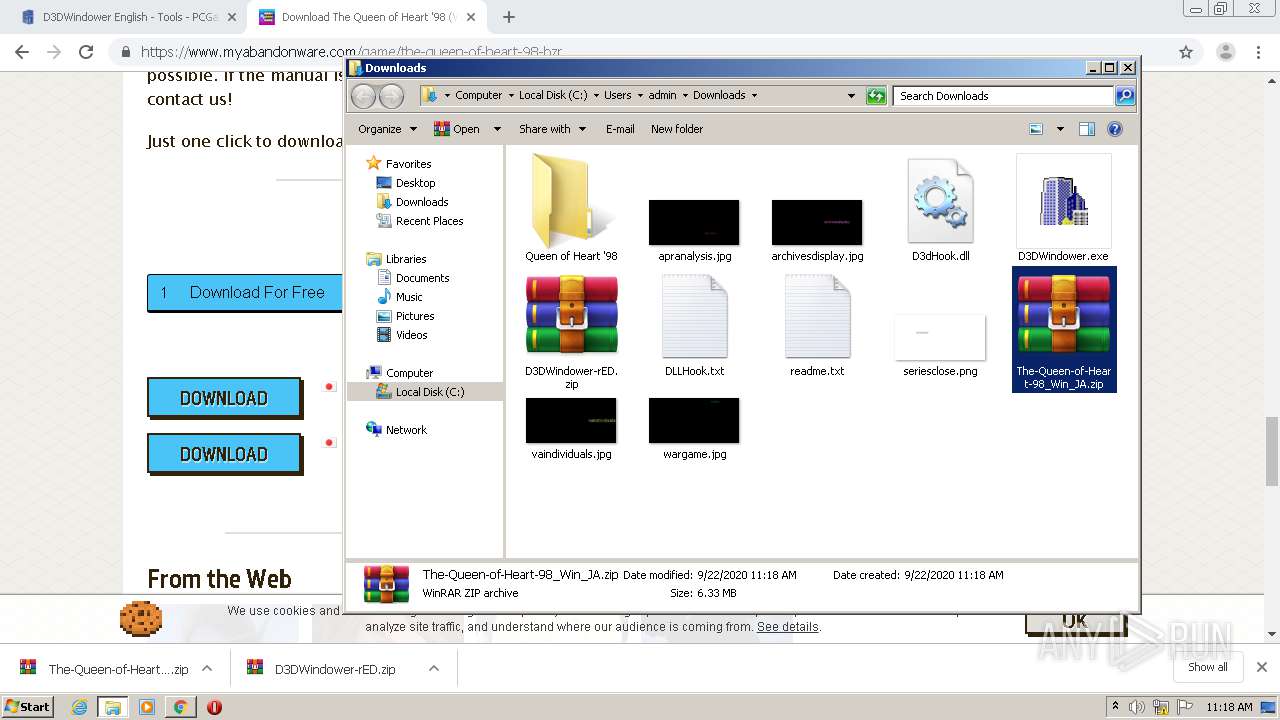Bookmark this page with star icon
The width and height of the screenshot is (1280, 720).
pos(1186,52)
